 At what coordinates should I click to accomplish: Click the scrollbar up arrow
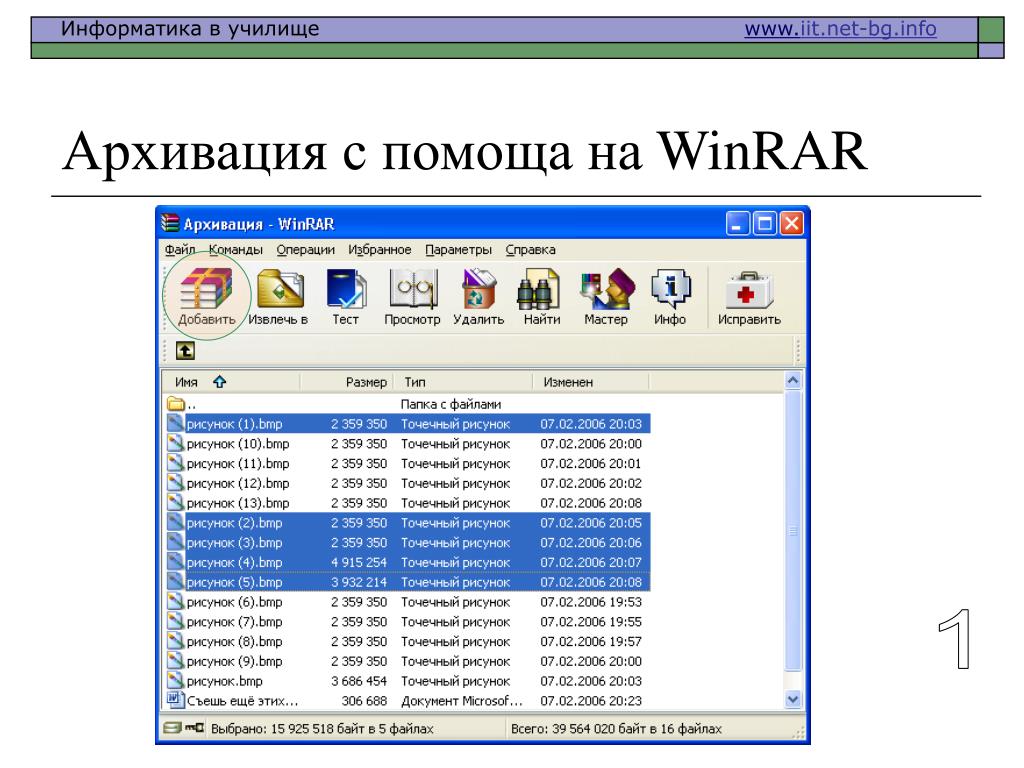(x=793, y=381)
